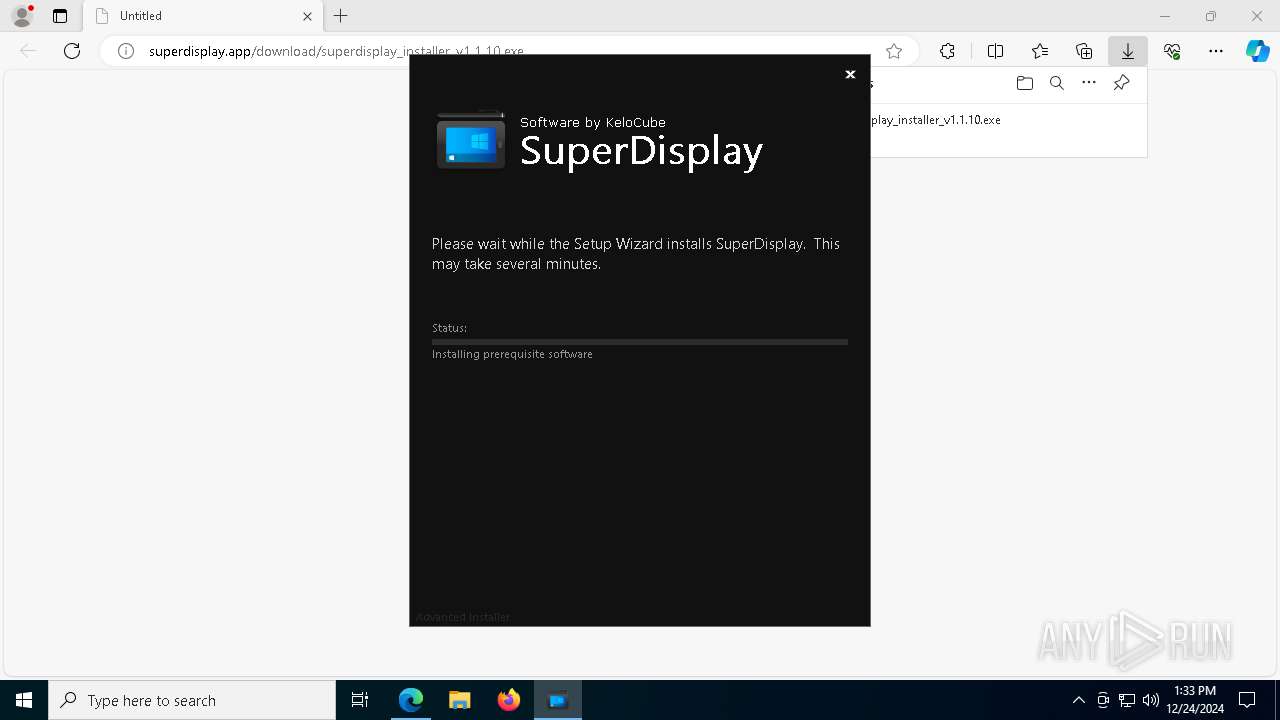Select the 'Untitled' browser tab
The image size is (1280, 720).
pos(203,16)
